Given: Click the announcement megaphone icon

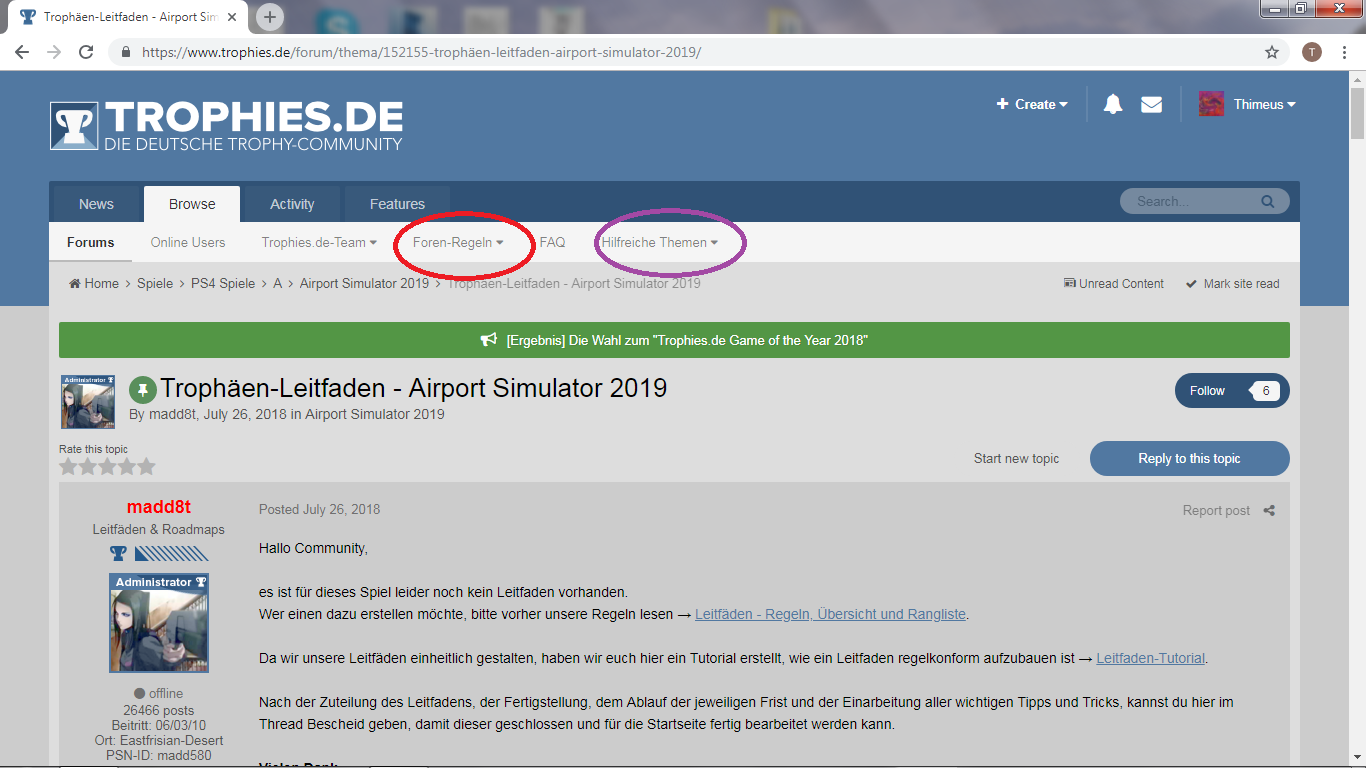Looking at the screenshot, I should click(x=488, y=340).
